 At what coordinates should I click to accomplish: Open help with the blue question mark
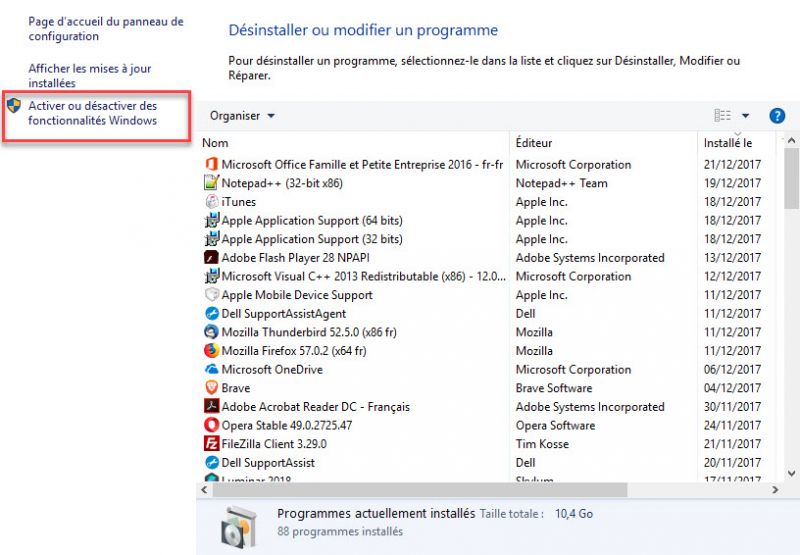pos(777,116)
